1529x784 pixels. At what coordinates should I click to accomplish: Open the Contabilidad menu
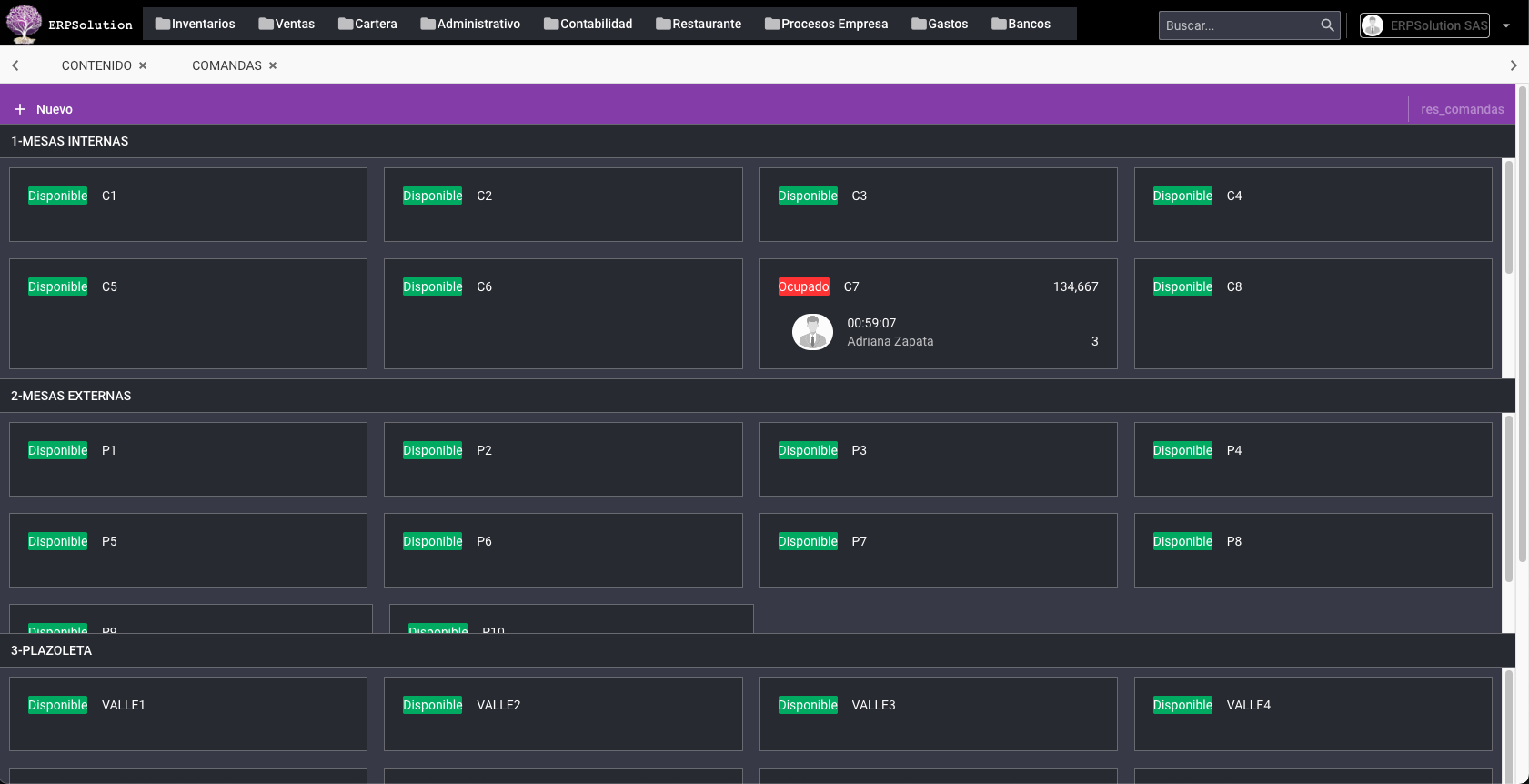click(x=588, y=24)
